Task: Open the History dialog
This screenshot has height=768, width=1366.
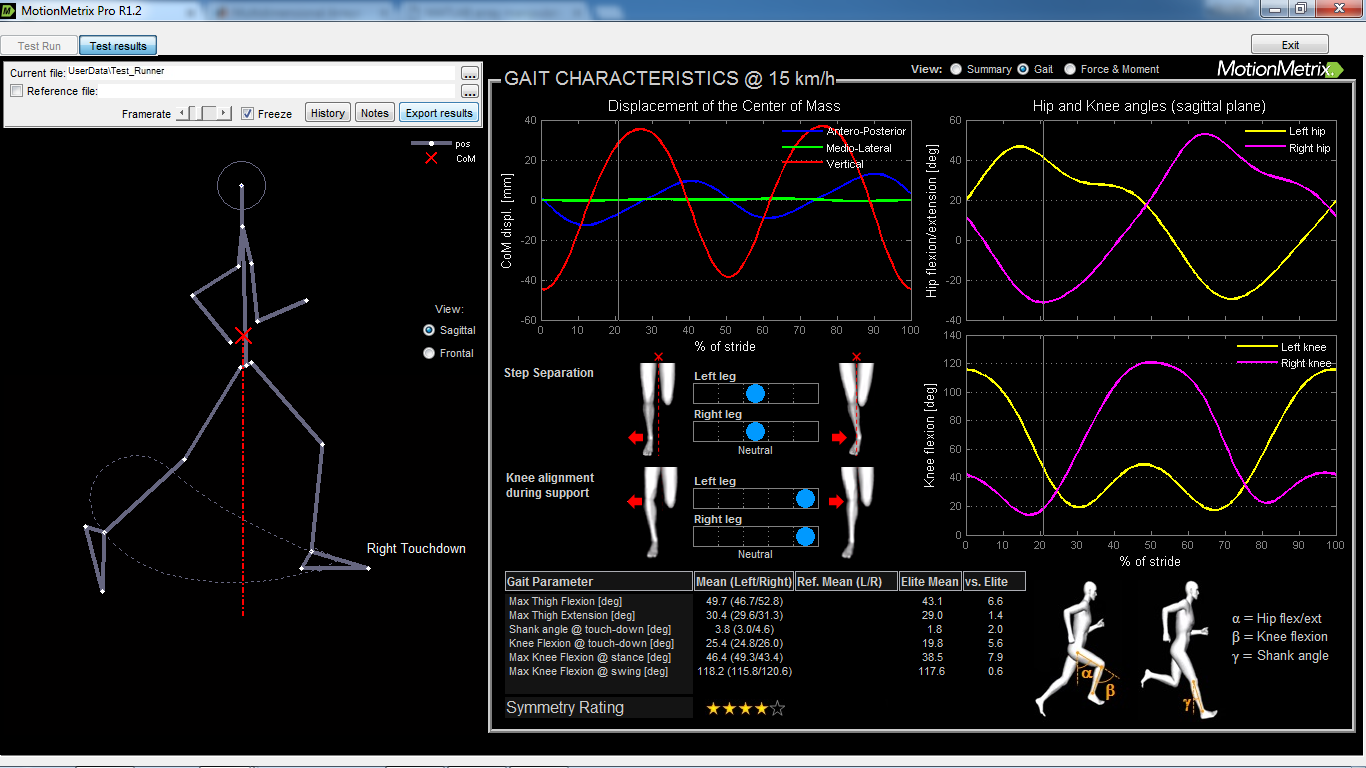Action: coord(327,113)
